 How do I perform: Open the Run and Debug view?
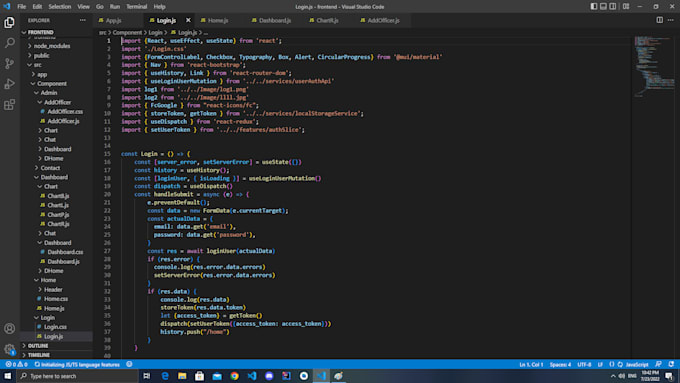coord(9,84)
